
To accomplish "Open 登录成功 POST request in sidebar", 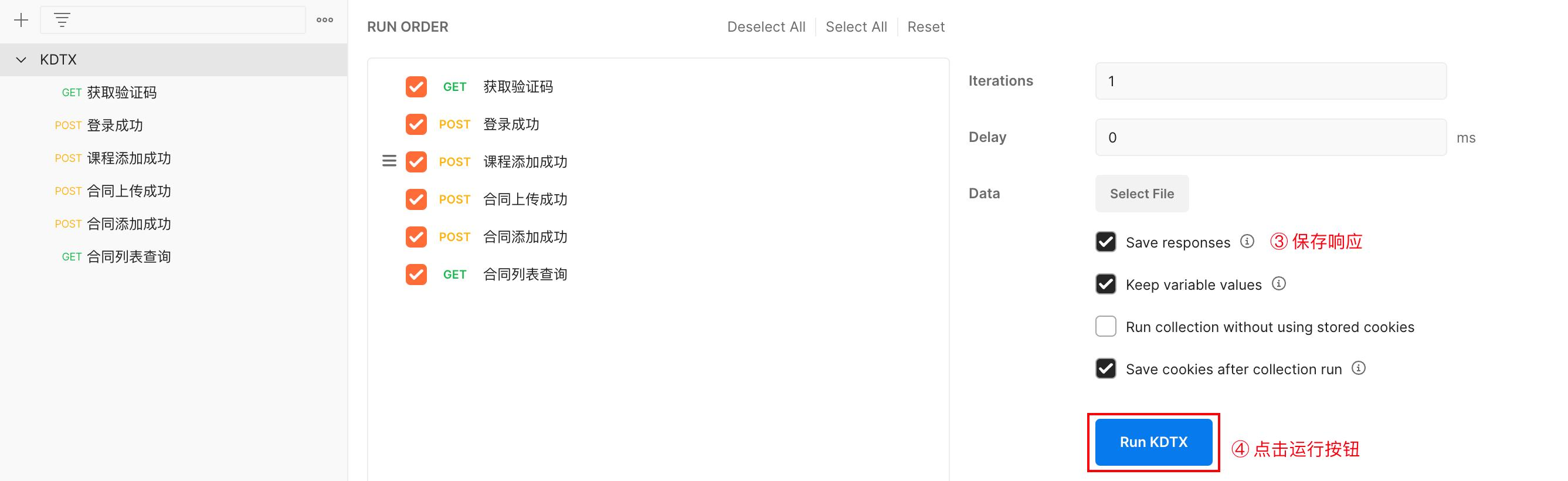I will pyautogui.click(x=114, y=126).
